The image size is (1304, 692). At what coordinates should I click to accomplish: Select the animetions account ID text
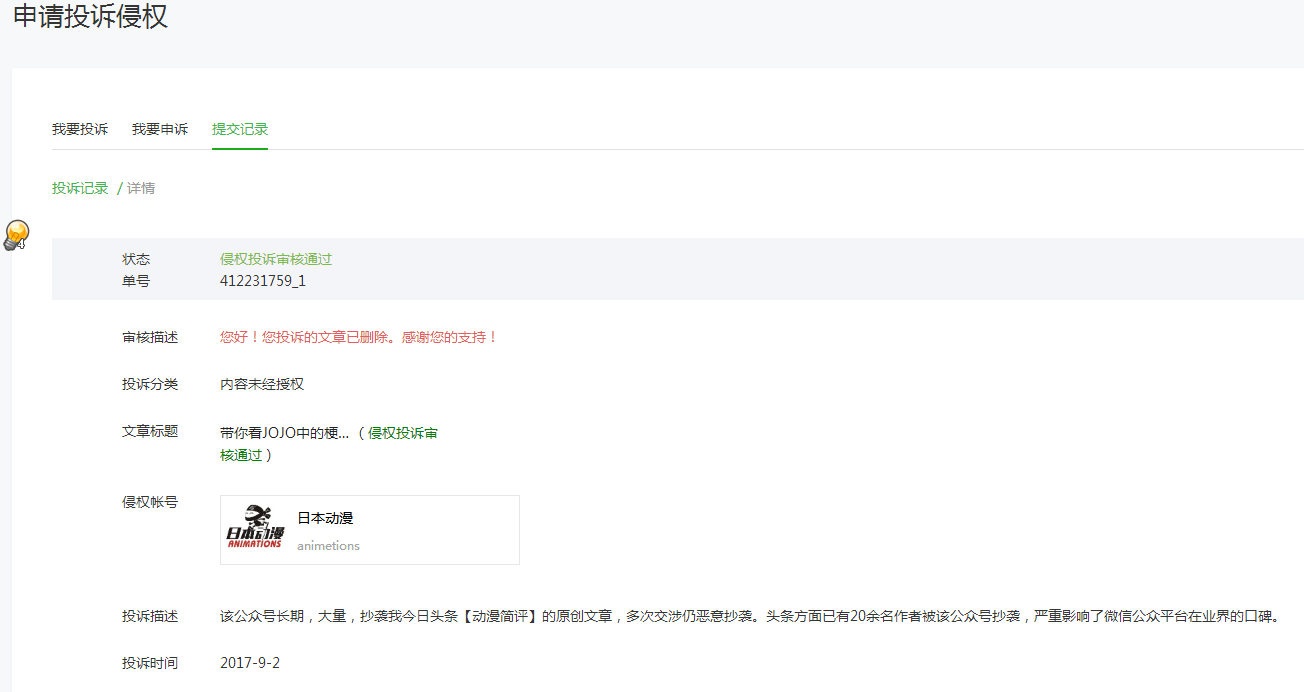[x=328, y=546]
